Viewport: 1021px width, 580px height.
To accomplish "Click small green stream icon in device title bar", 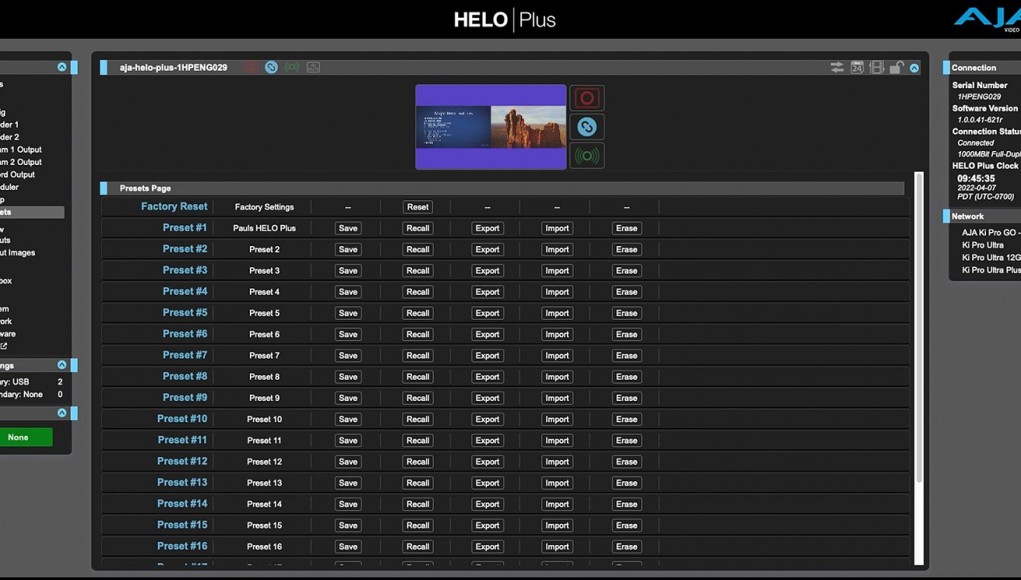I will pos(292,67).
